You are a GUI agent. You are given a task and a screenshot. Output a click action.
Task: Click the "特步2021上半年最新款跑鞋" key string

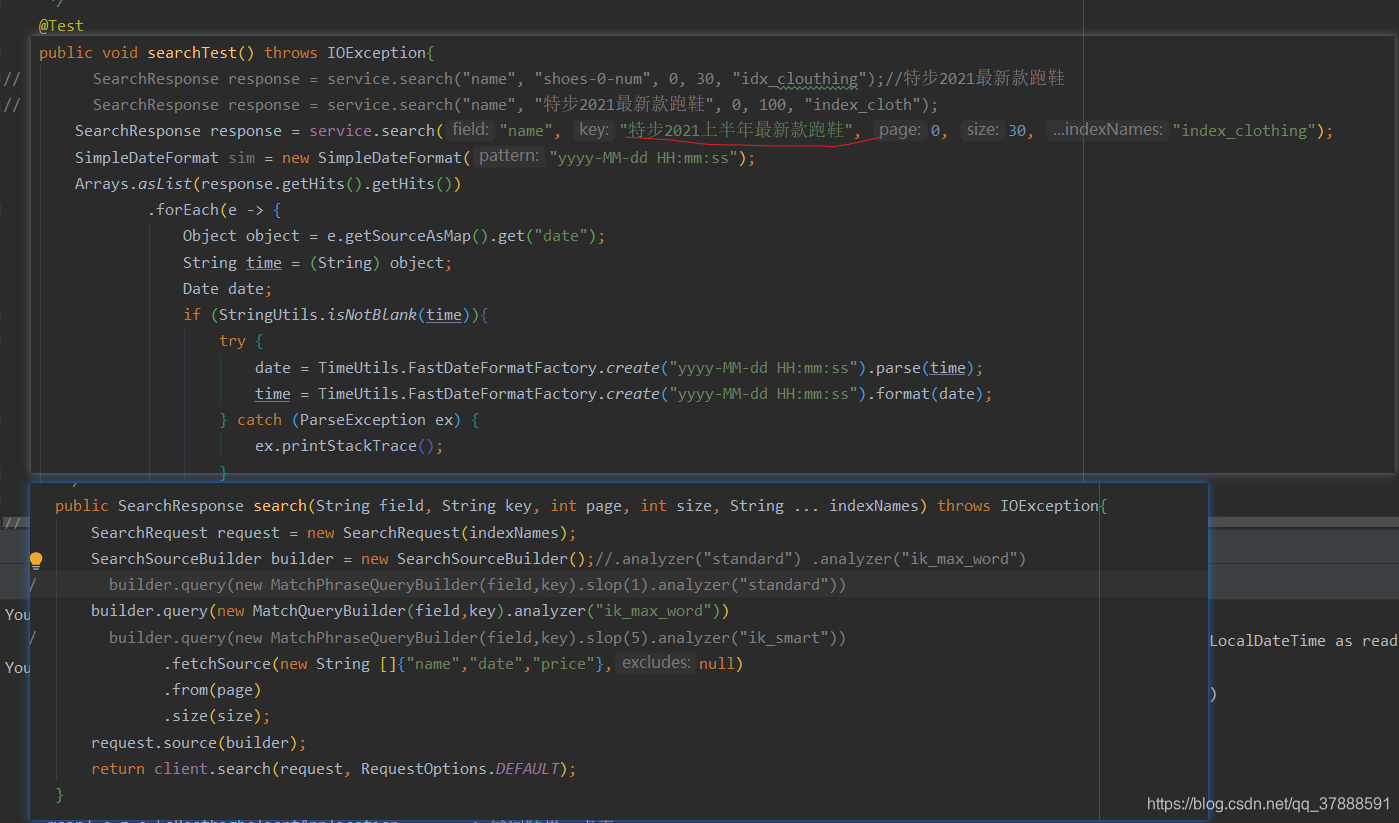740,131
